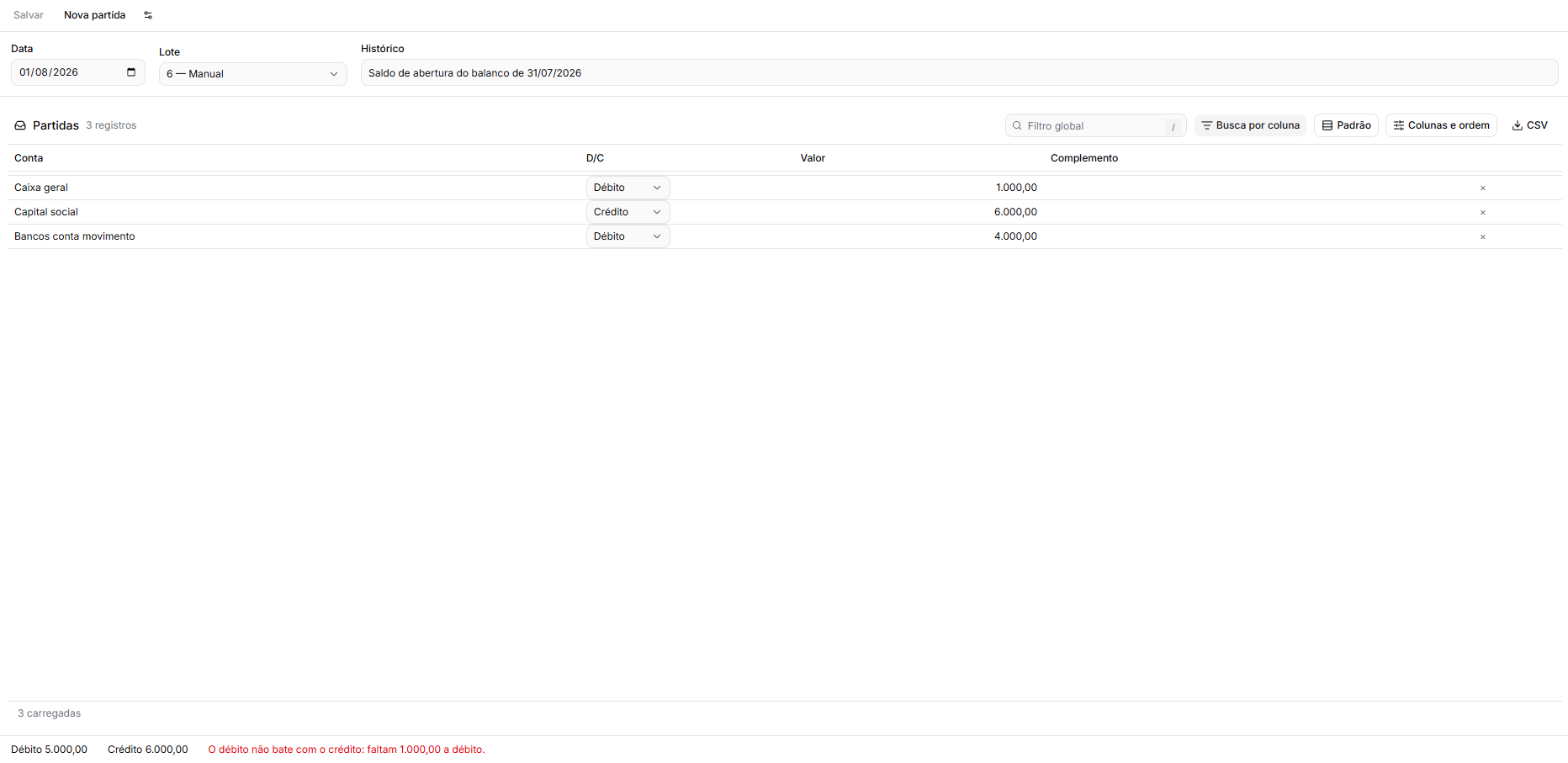Screen dimensions: 1568x763
Task: Open the D/C dropdown for Capital social
Action: pyautogui.click(x=628, y=212)
